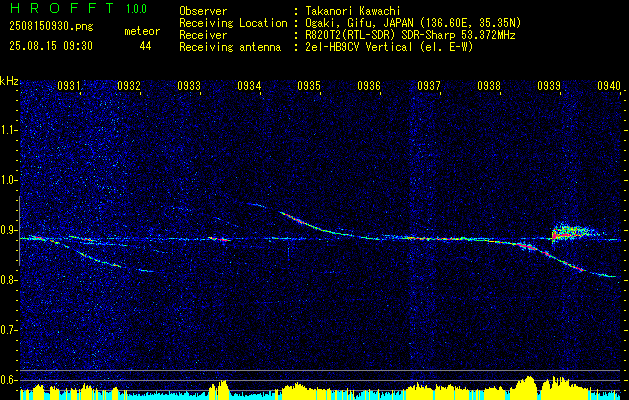
Task: Click receiver text R820T2(RTL-SDR) SDR-Sharp 53.372MHz
Action: tap(410, 35)
